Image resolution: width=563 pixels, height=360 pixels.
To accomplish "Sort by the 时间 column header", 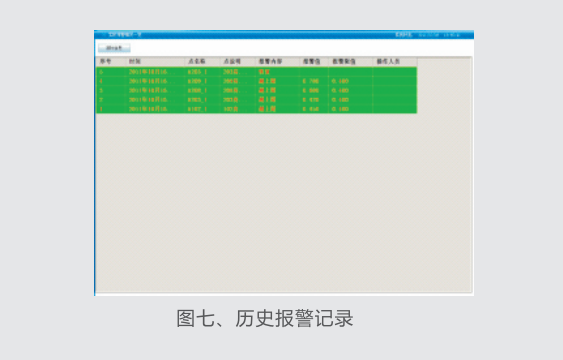I will point(155,62).
